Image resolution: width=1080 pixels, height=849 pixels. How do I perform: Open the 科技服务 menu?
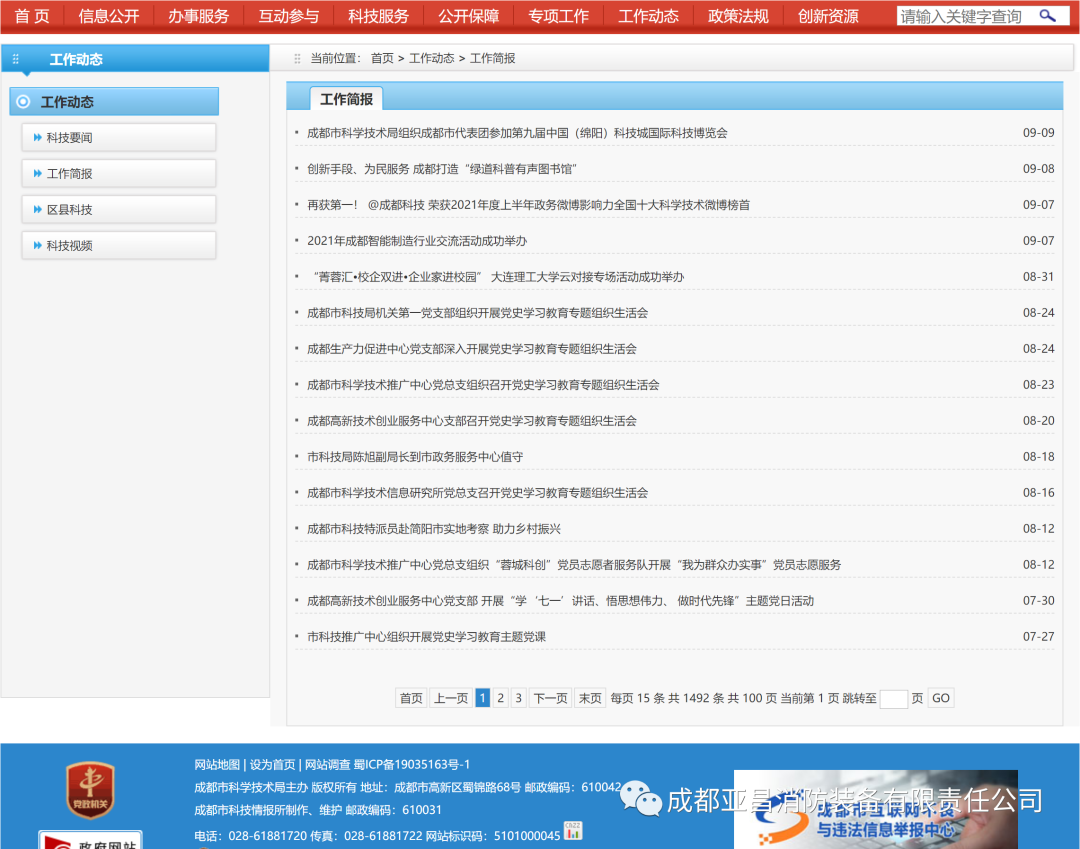tap(378, 16)
